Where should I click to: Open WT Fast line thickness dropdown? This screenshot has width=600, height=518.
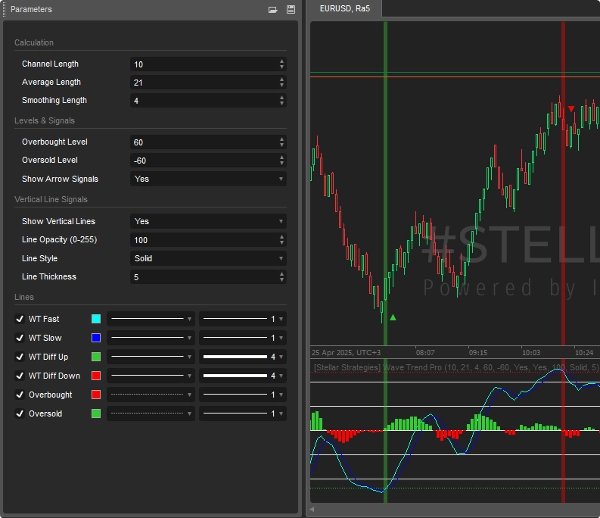click(243, 319)
